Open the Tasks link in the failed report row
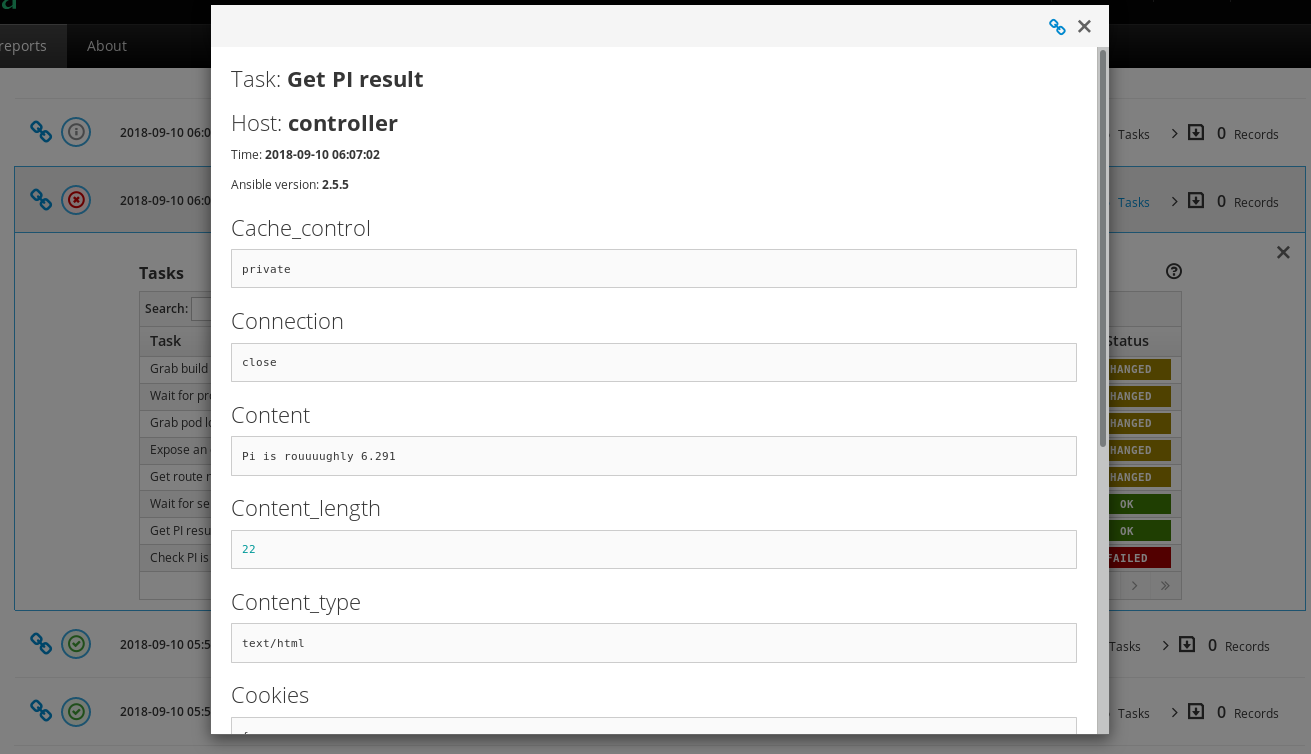Viewport: 1311px width, 754px height. 1133,202
